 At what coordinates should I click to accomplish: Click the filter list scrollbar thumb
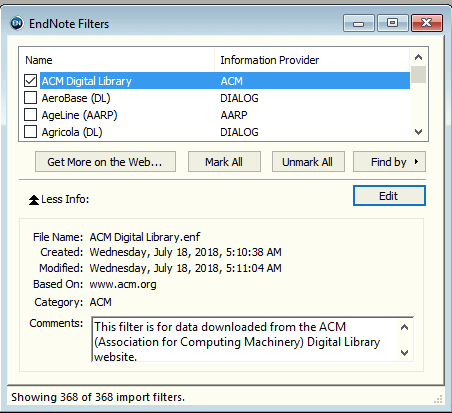click(418, 74)
